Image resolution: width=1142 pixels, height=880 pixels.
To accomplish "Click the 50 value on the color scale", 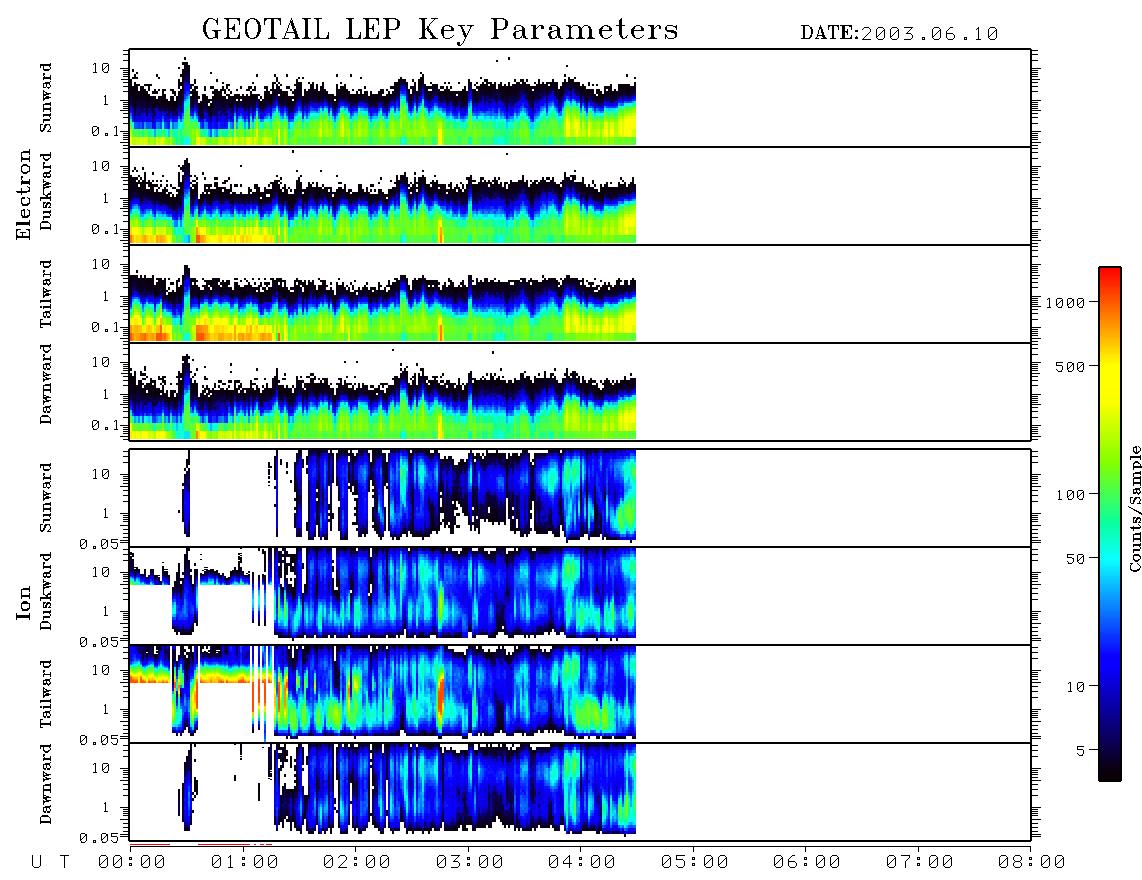I will click(1076, 559).
